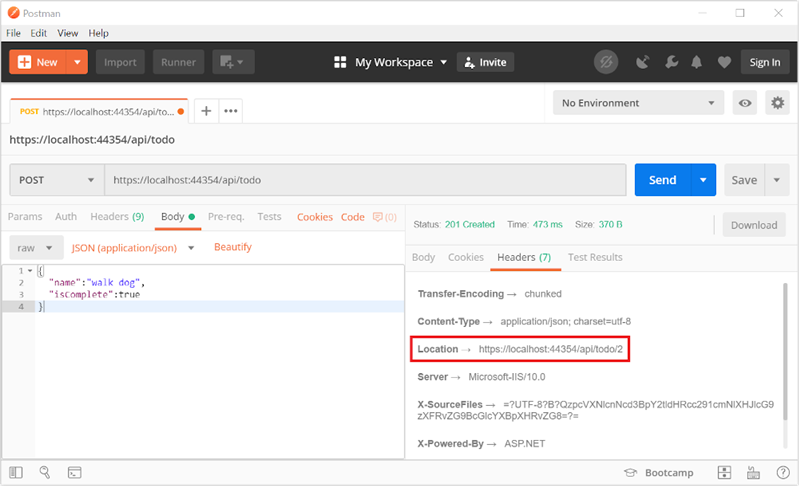Collapse JSON object fold arrow on line 1

tap(30, 271)
